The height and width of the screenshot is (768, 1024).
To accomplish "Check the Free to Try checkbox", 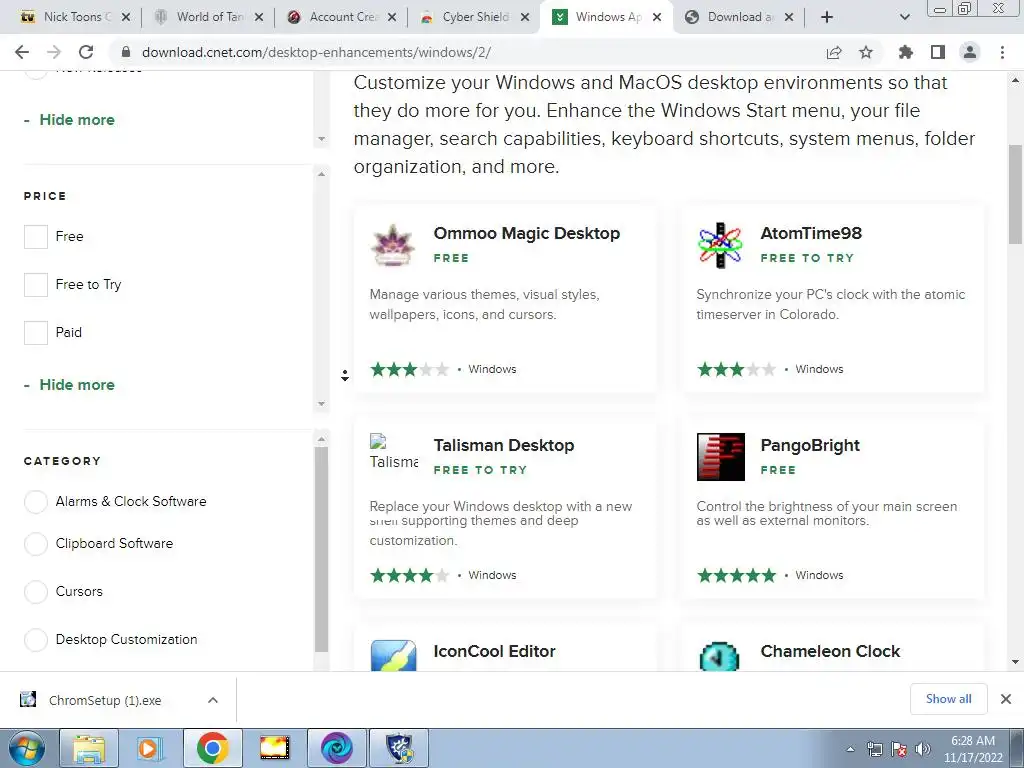I will click(36, 285).
